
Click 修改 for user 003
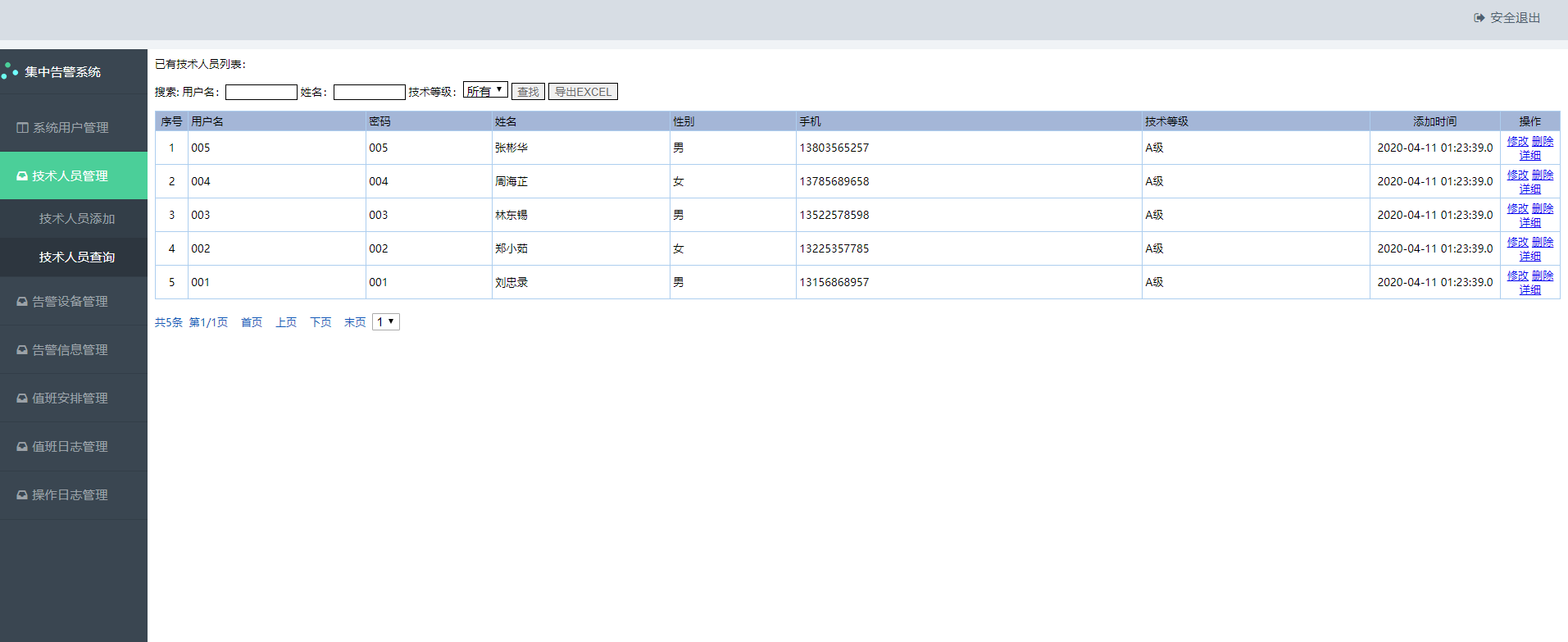[1518, 208]
